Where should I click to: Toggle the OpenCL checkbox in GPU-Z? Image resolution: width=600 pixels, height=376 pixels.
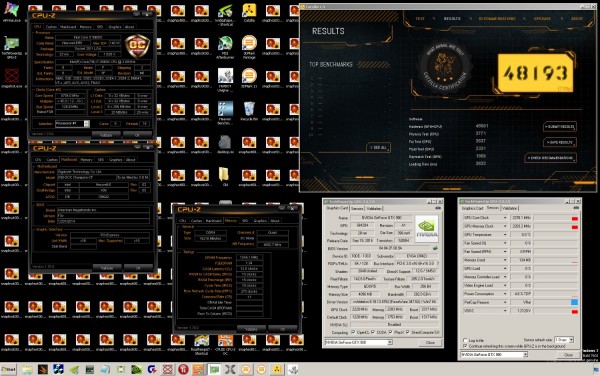click(x=353, y=332)
